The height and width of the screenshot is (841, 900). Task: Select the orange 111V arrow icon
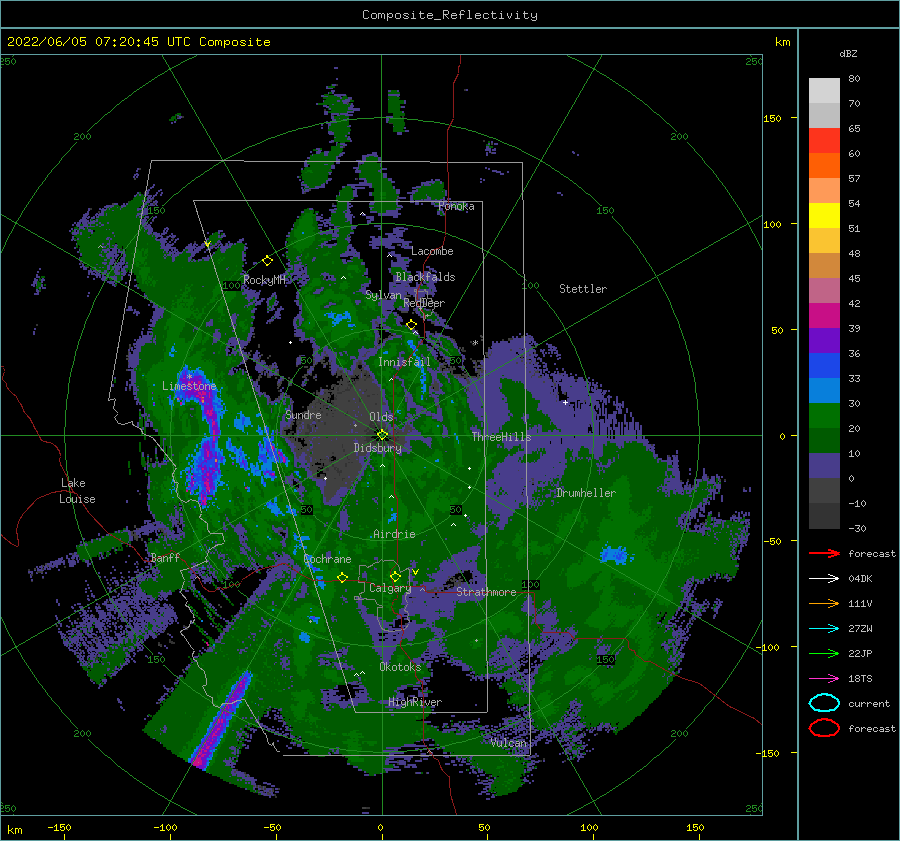824,603
